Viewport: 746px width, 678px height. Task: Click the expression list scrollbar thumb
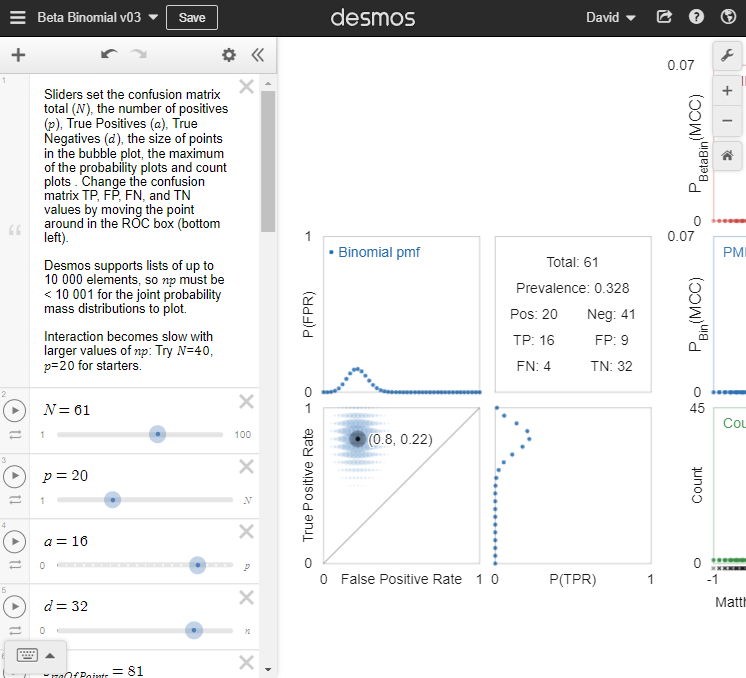(x=268, y=161)
